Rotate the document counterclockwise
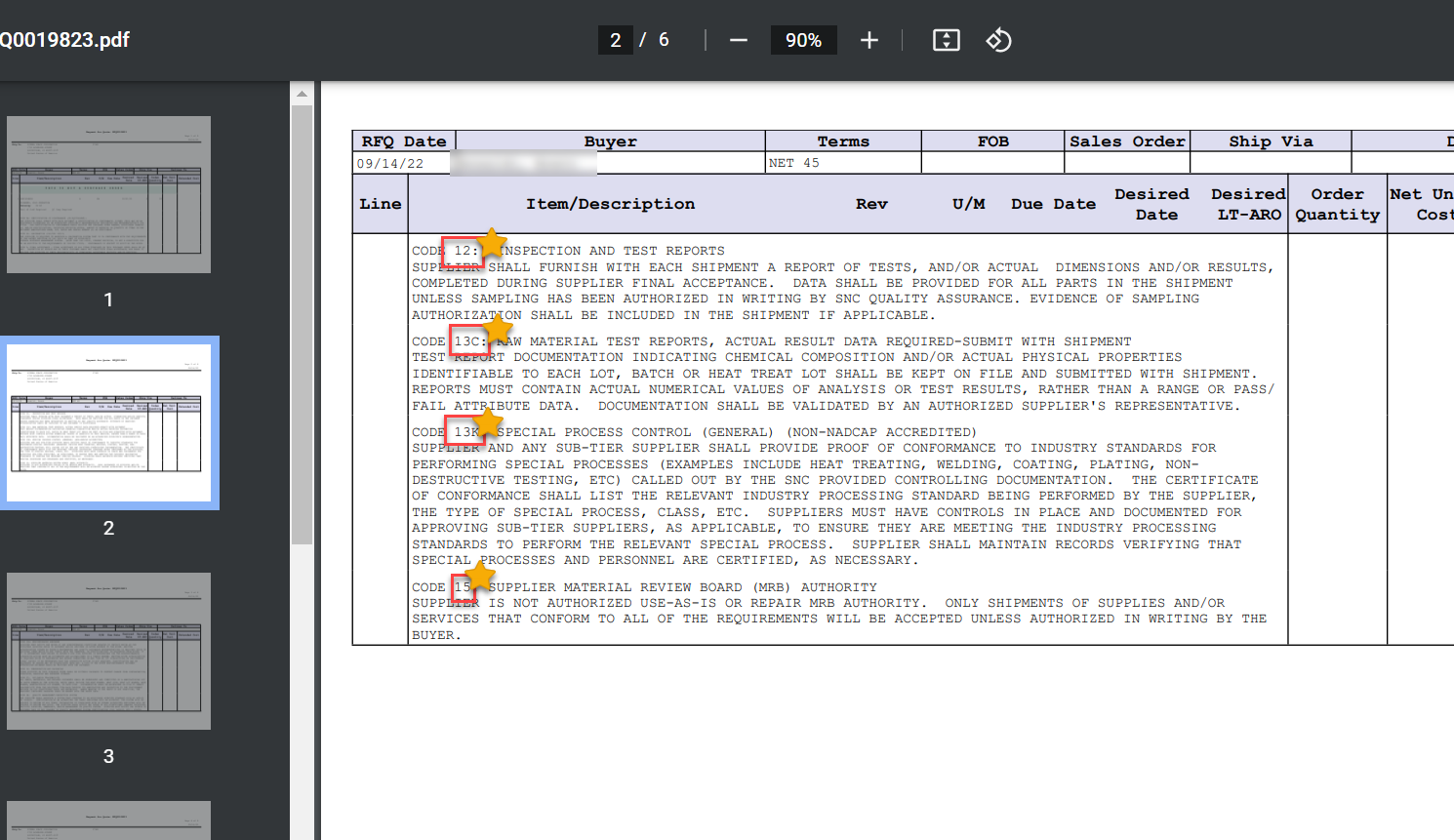 pyautogui.click(x=998, y=40)
